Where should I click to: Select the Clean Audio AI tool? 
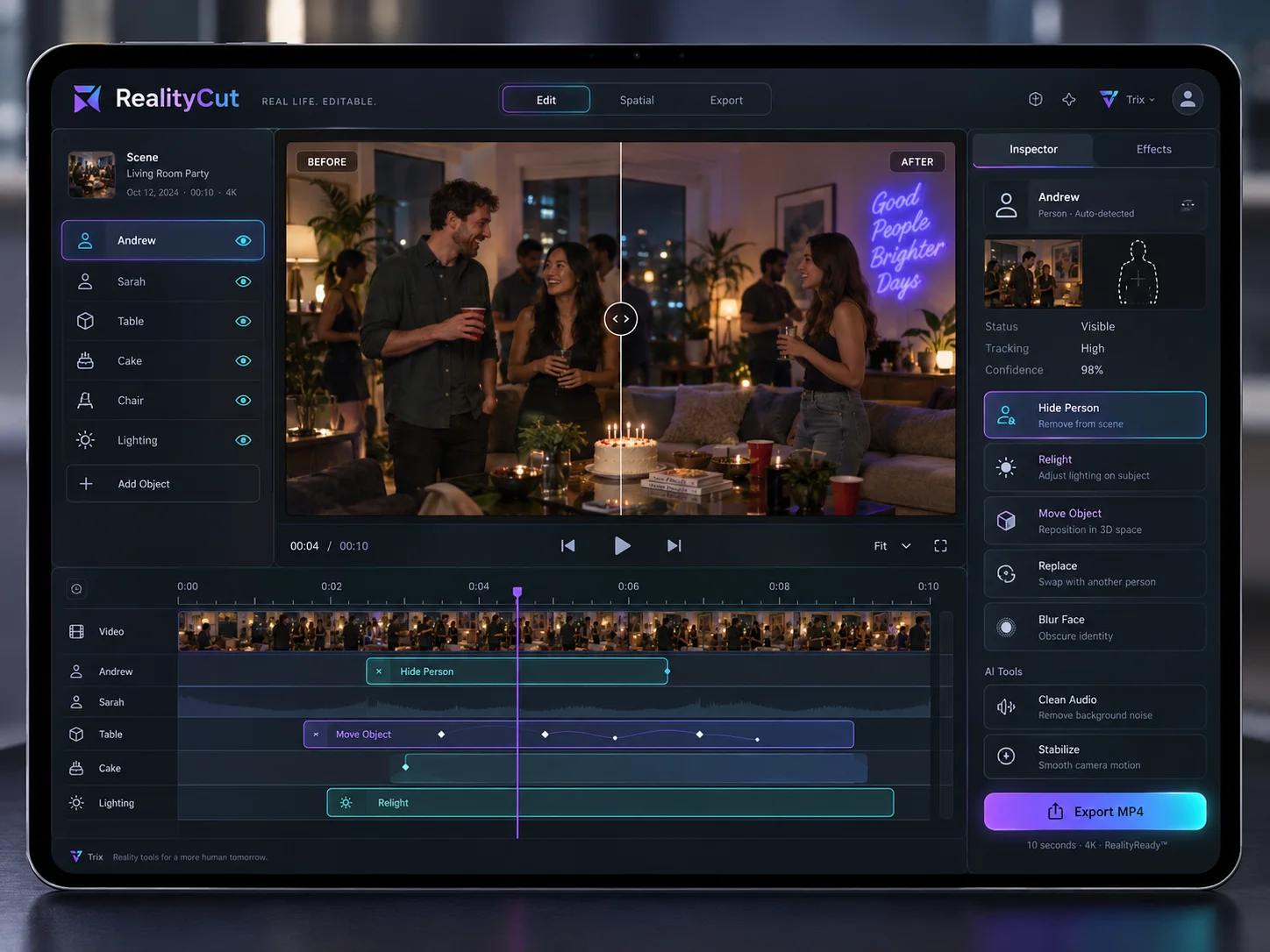[1095, 707]
